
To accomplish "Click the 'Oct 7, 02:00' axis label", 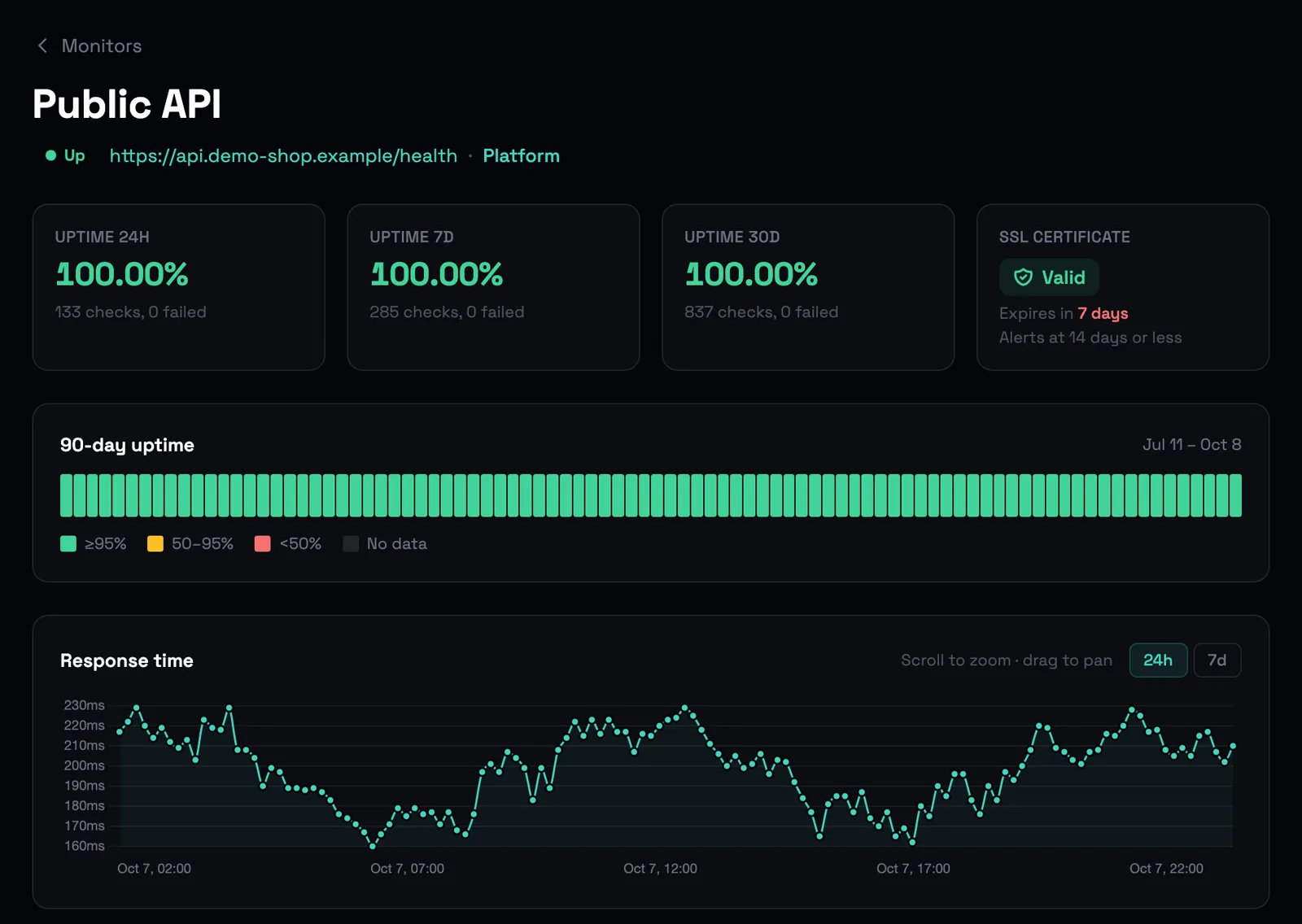I will click(154, 869).
